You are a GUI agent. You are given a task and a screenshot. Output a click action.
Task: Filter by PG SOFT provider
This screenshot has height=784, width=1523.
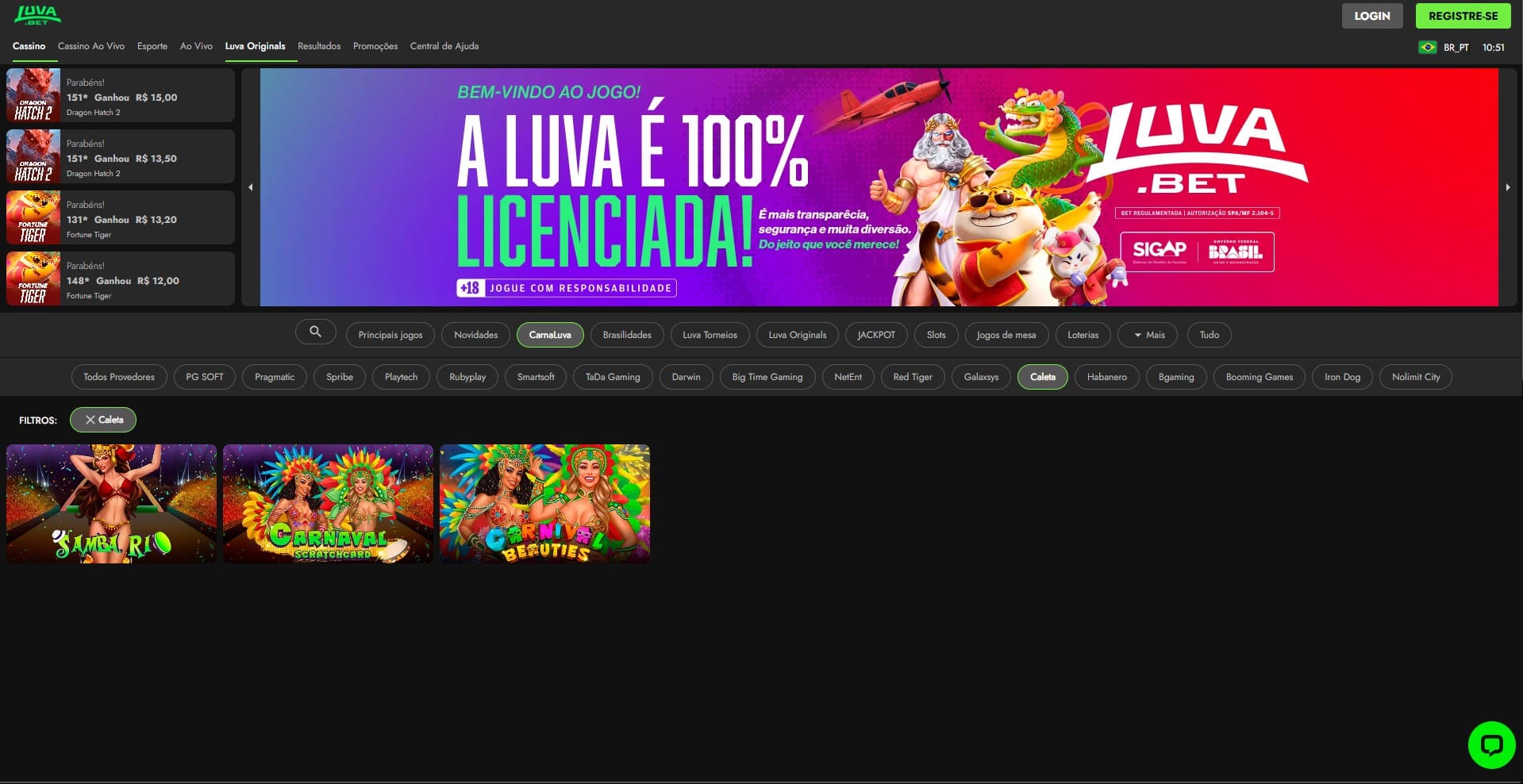coord(205,377)
